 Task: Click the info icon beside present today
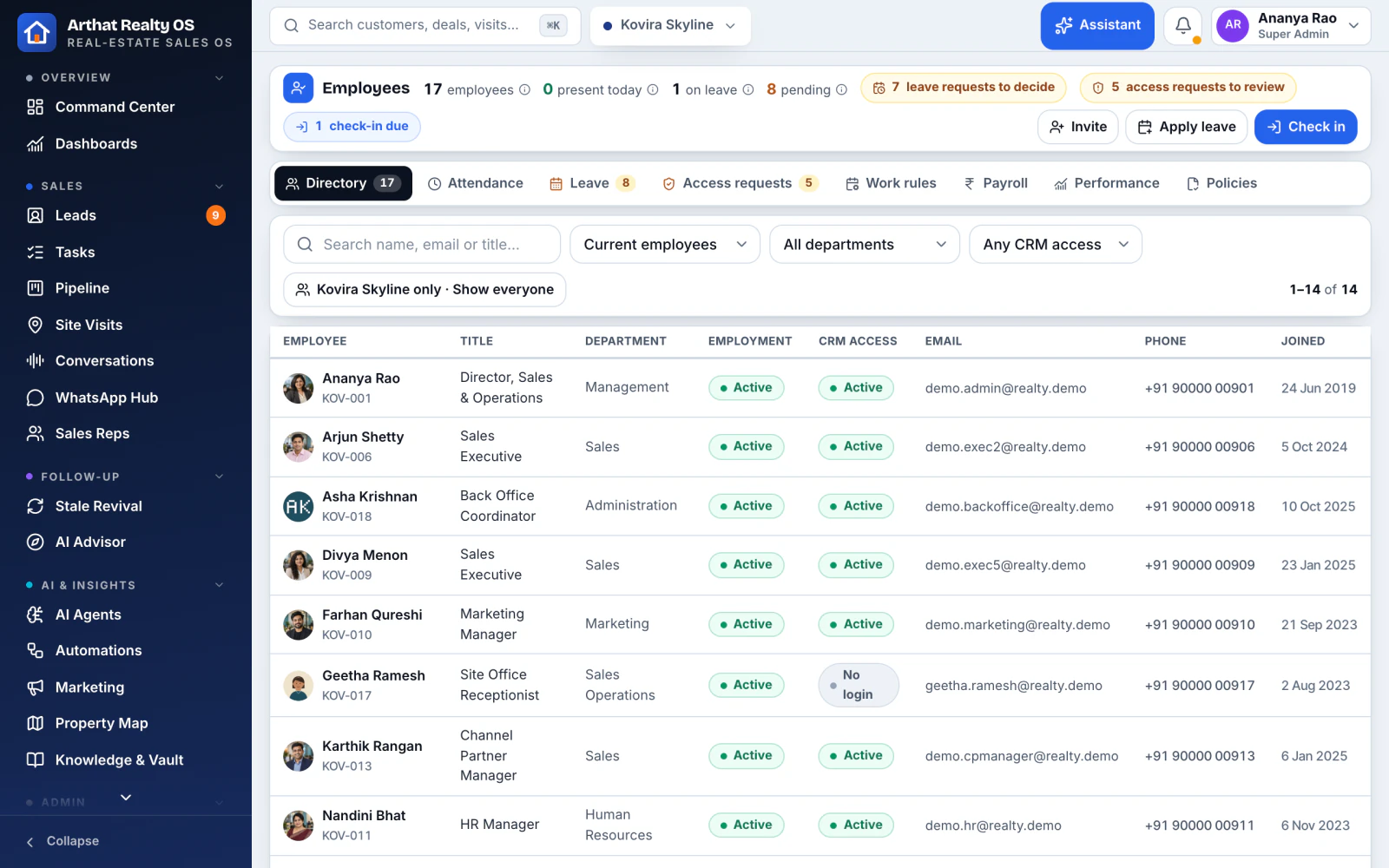coord(653,89)
